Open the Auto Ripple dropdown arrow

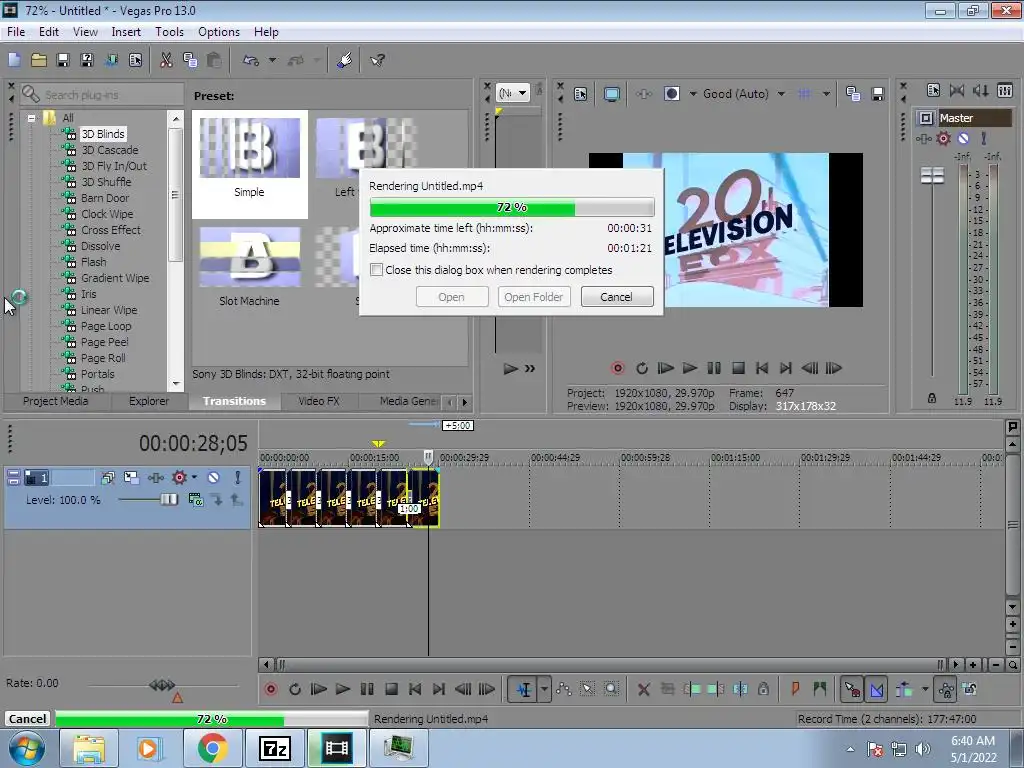(x=925, y=689)
